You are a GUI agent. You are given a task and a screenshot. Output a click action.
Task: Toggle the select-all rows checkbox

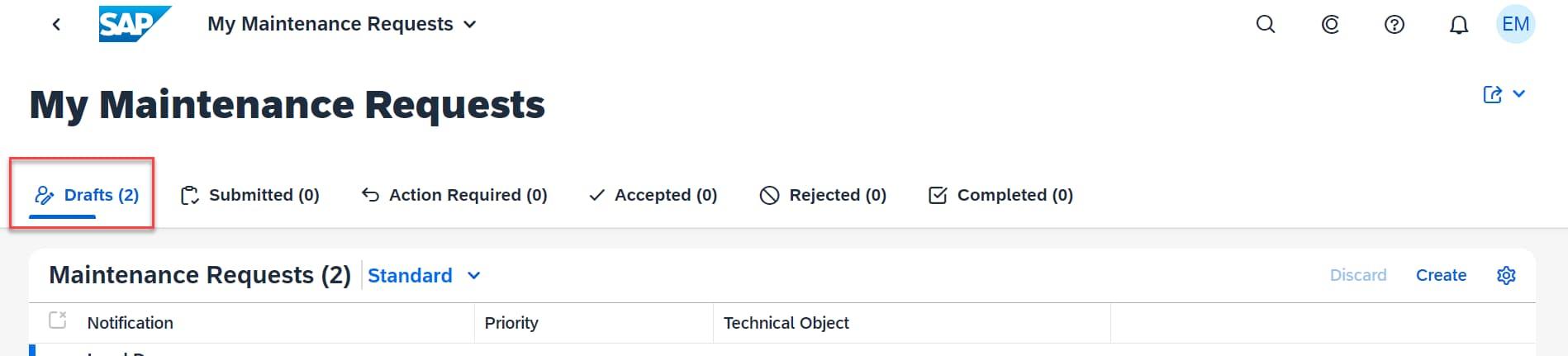point(58,320)
